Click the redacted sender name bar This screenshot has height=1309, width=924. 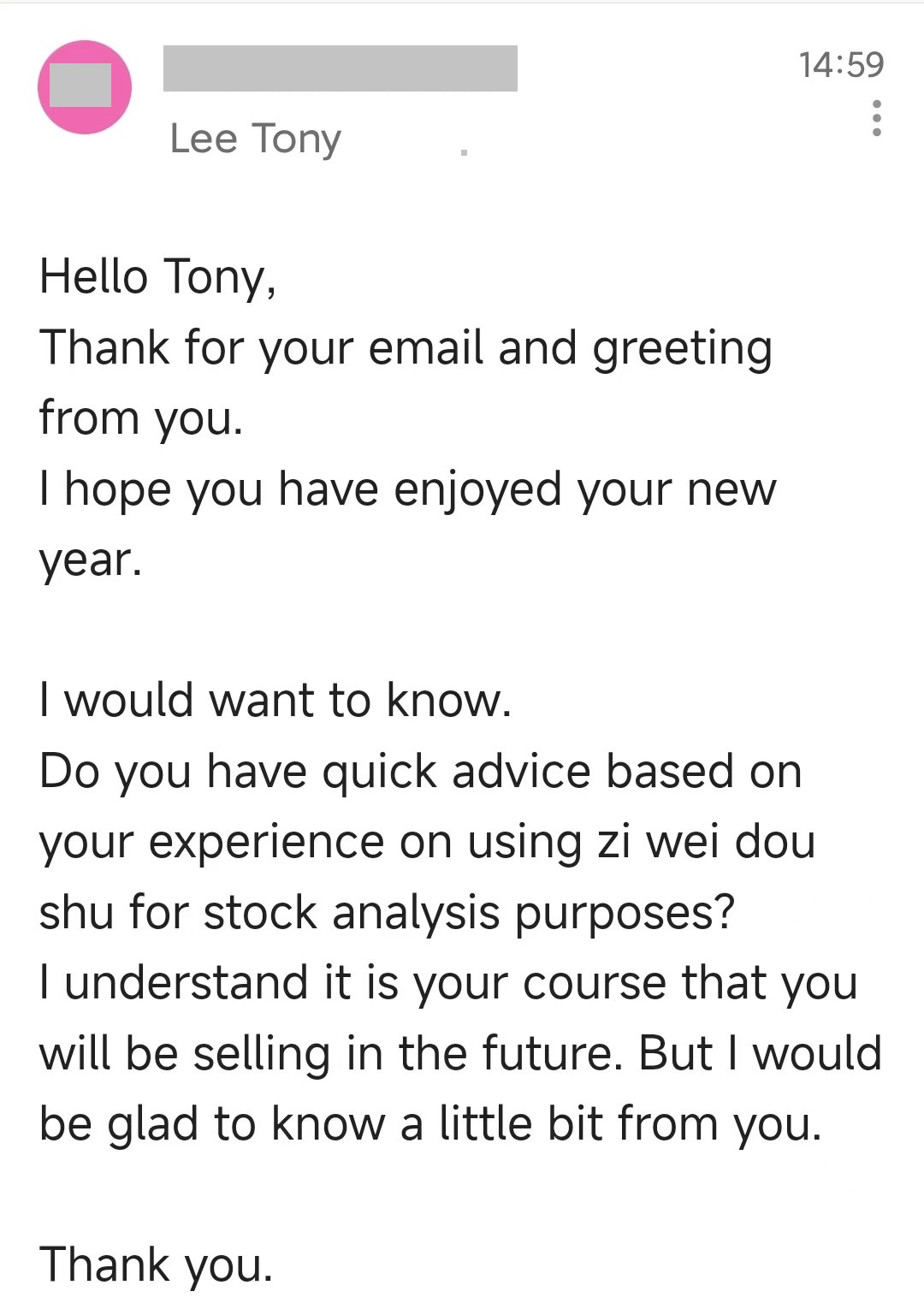click(340, 68)
